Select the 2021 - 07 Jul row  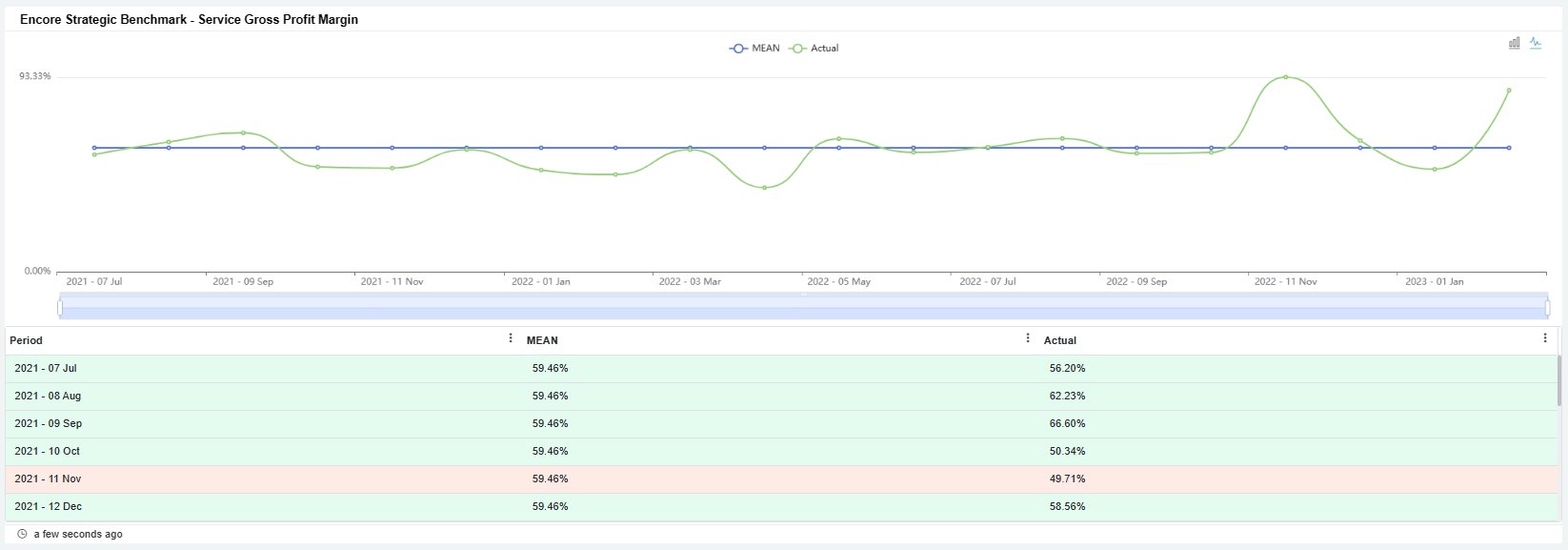click(x=46, y=369)
